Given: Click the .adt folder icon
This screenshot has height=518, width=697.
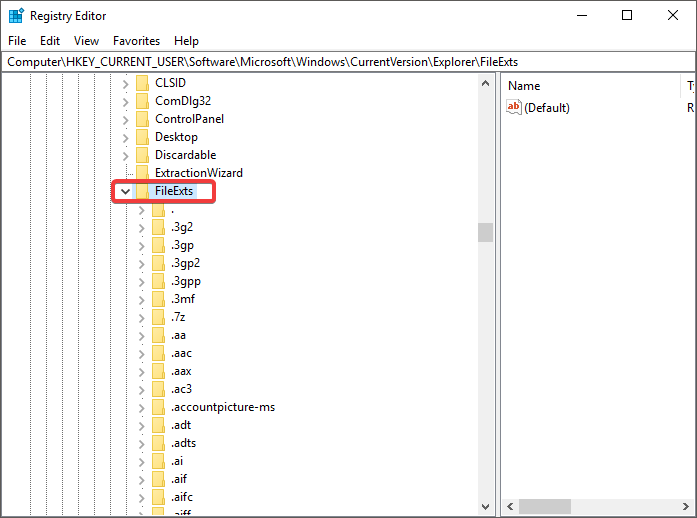Looking at the screenshot, I should [158, 425].
